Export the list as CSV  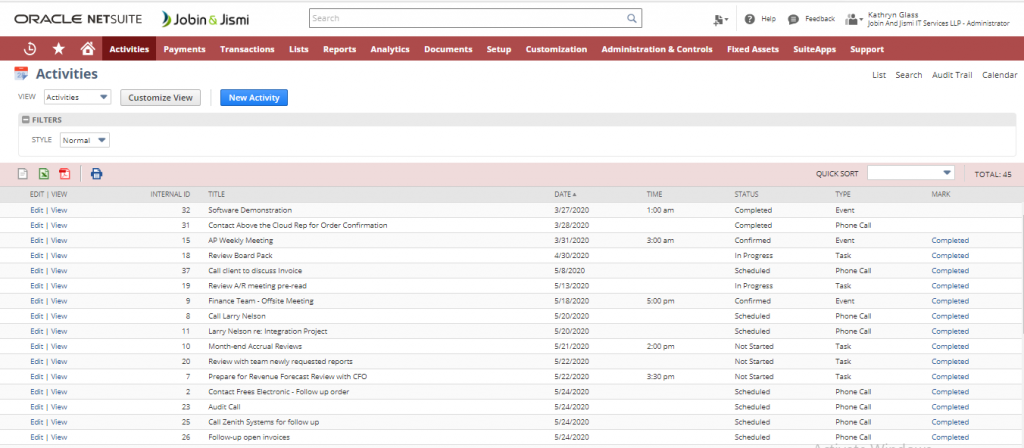22,173
